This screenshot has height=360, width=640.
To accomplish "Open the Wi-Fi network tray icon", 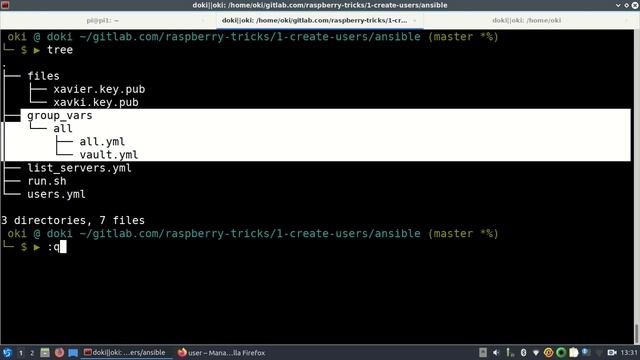I will 536,353.
